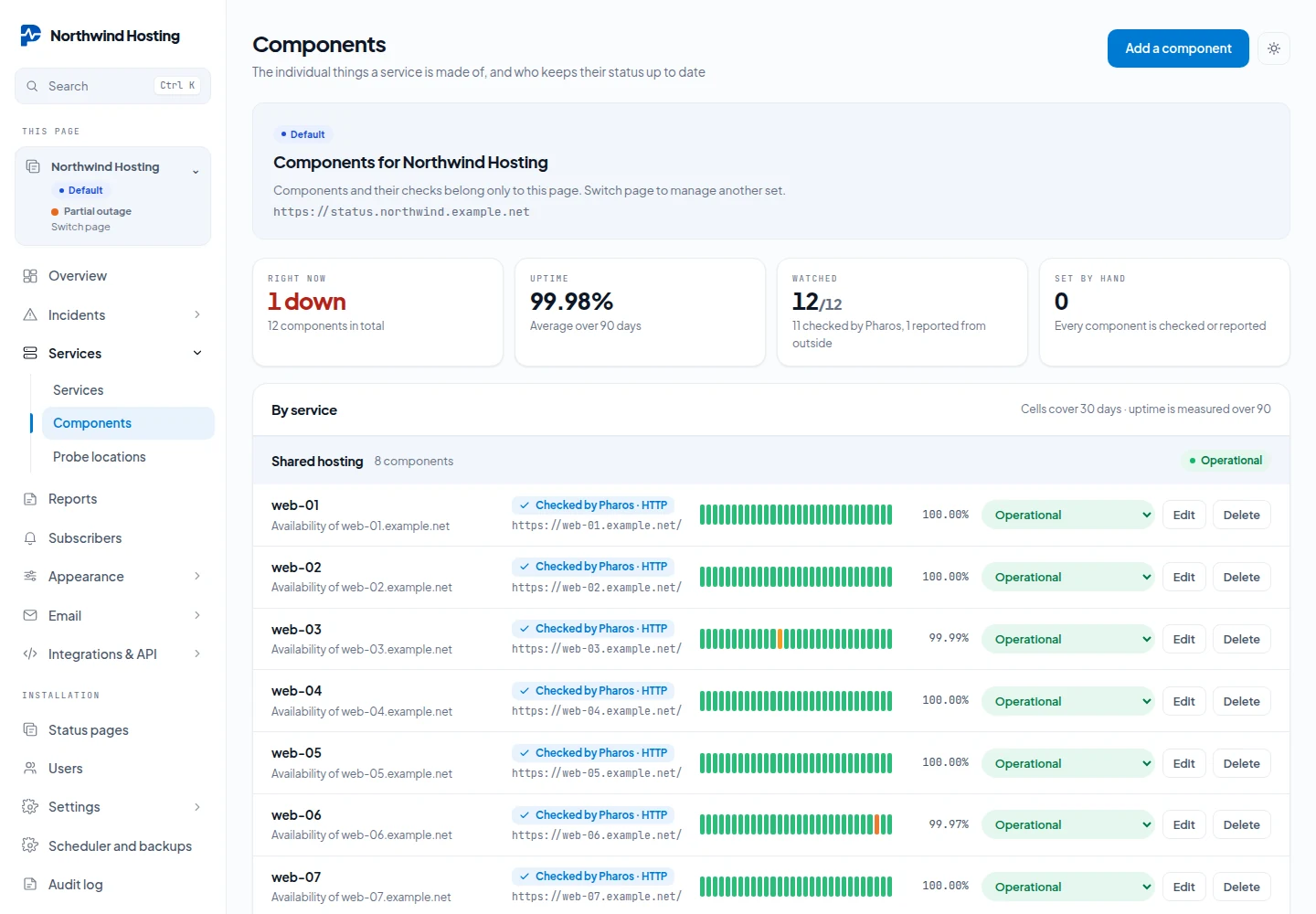The image size is (1316, 914).
Task: Click the Overview icon in sidebar
Action: point(30,276)
